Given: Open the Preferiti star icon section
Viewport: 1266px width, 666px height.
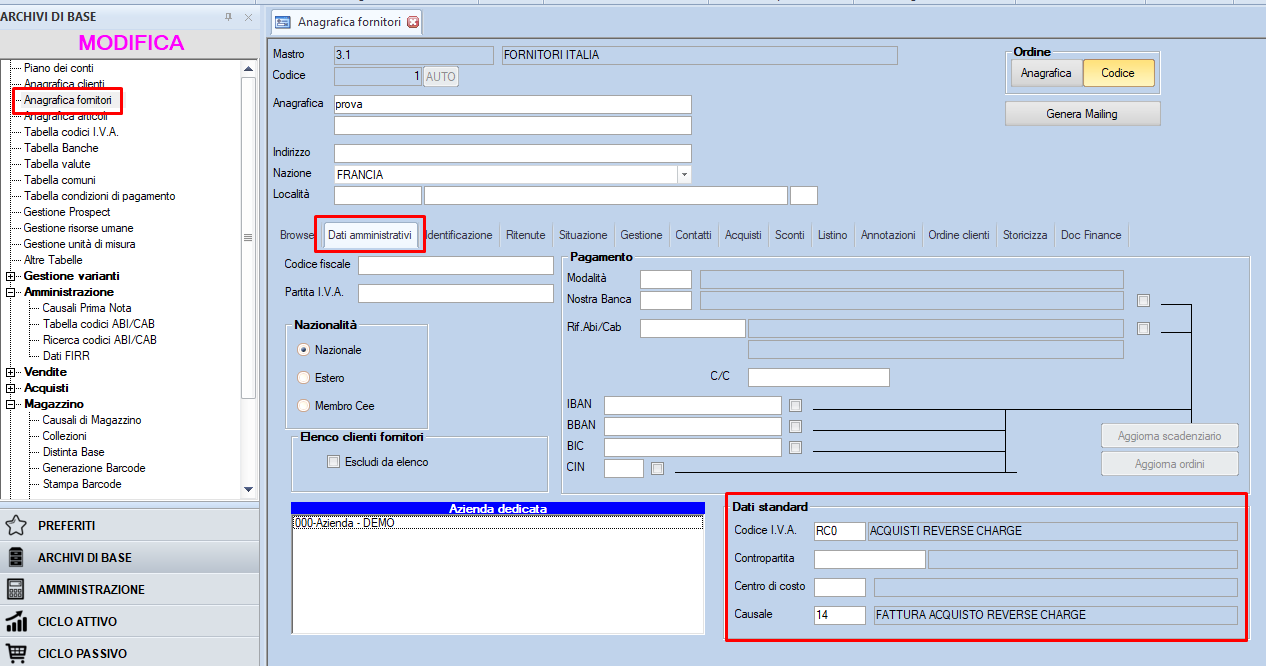Looking at the screenshot, I should coord(16,525).
